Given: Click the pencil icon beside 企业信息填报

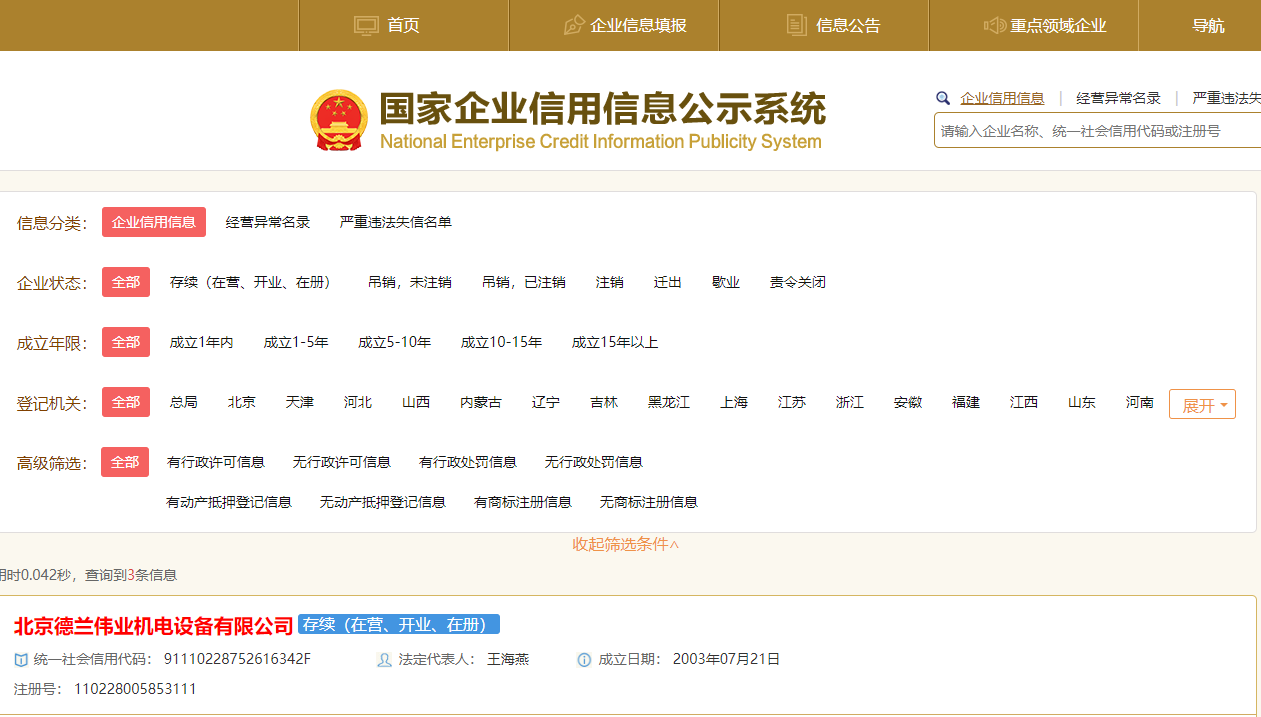Looking at the screenshot, I should pos(574,25).
